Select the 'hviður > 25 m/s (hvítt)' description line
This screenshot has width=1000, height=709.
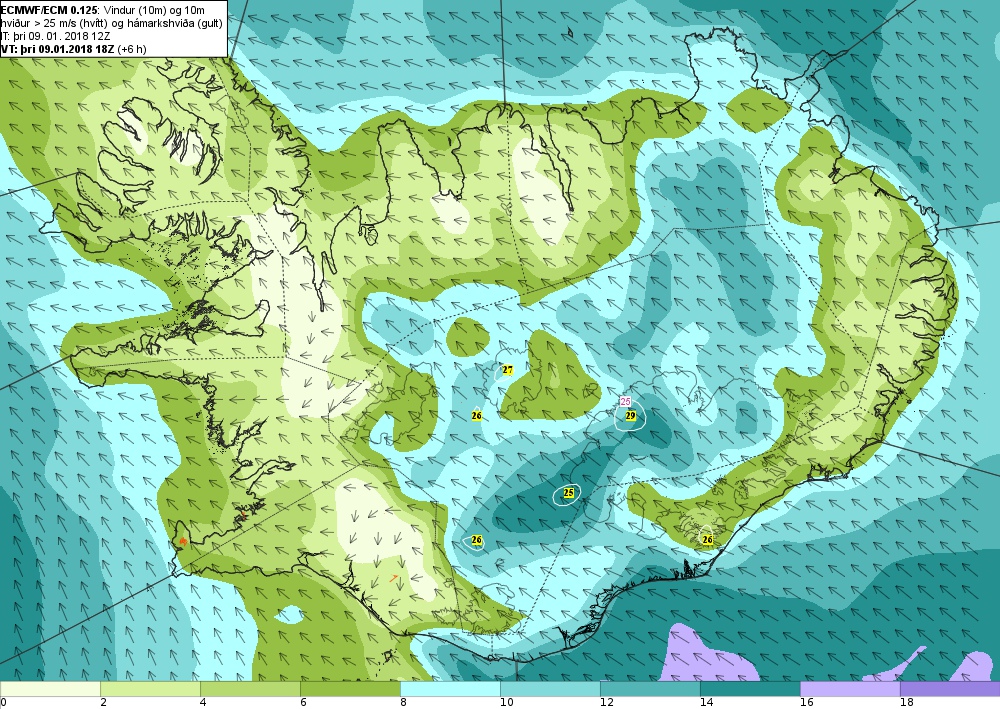[x=112, y=24]
